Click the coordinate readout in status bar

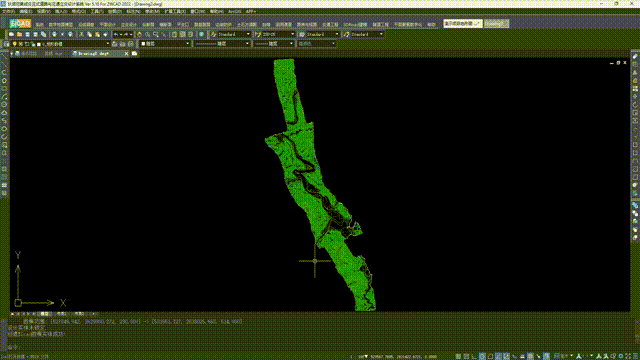coord(403,356)
